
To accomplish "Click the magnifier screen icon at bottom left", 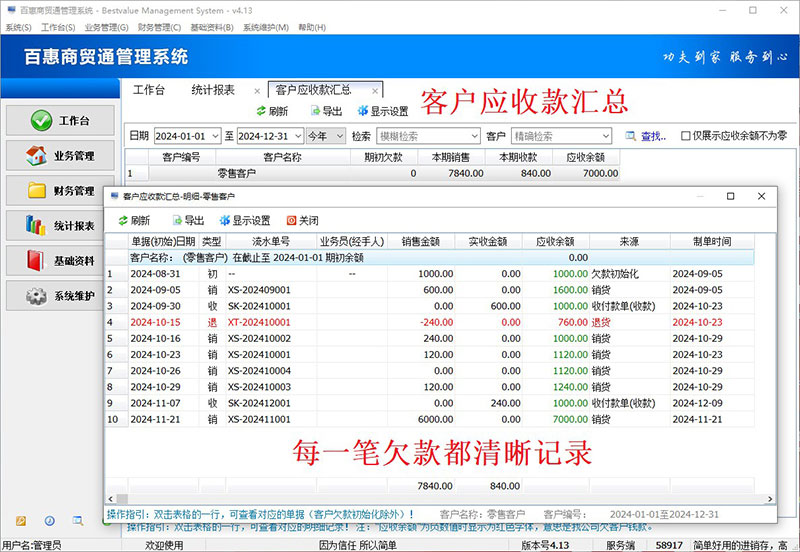I will point(78,521).
